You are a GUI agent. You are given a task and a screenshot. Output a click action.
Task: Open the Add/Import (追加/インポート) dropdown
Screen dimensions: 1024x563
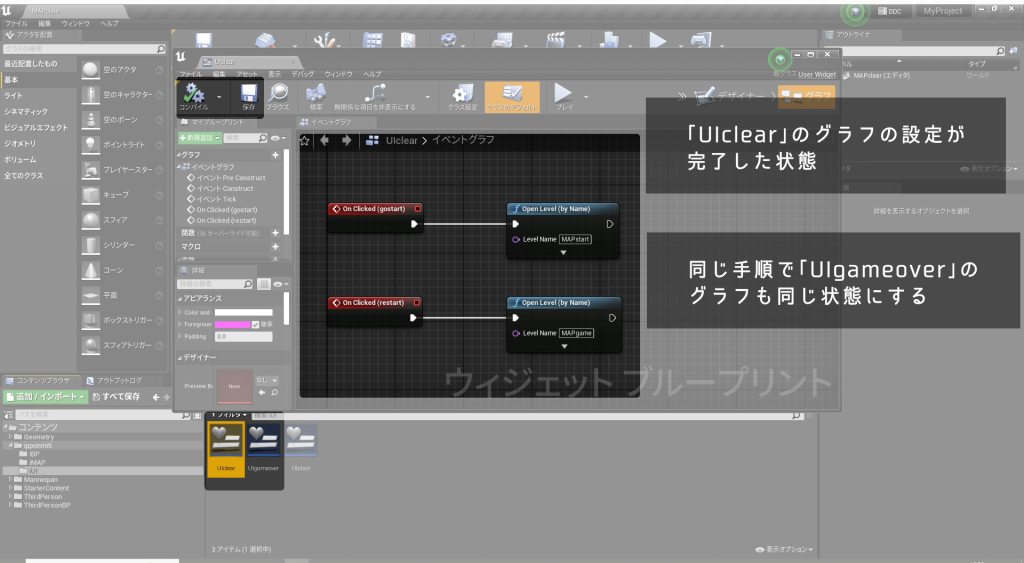point(43,397)
